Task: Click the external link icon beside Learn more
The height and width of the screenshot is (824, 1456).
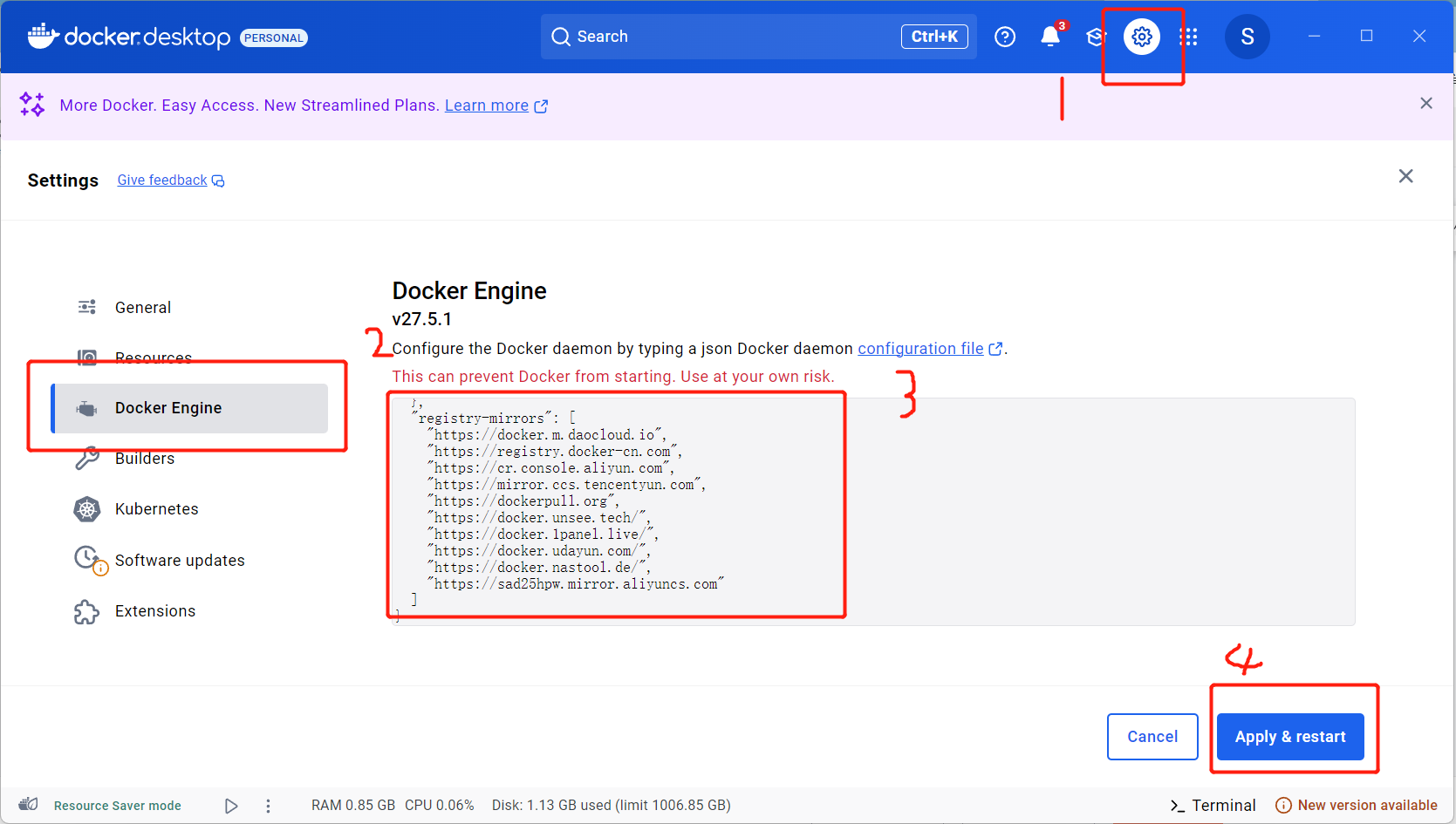Action: point(541,106)
